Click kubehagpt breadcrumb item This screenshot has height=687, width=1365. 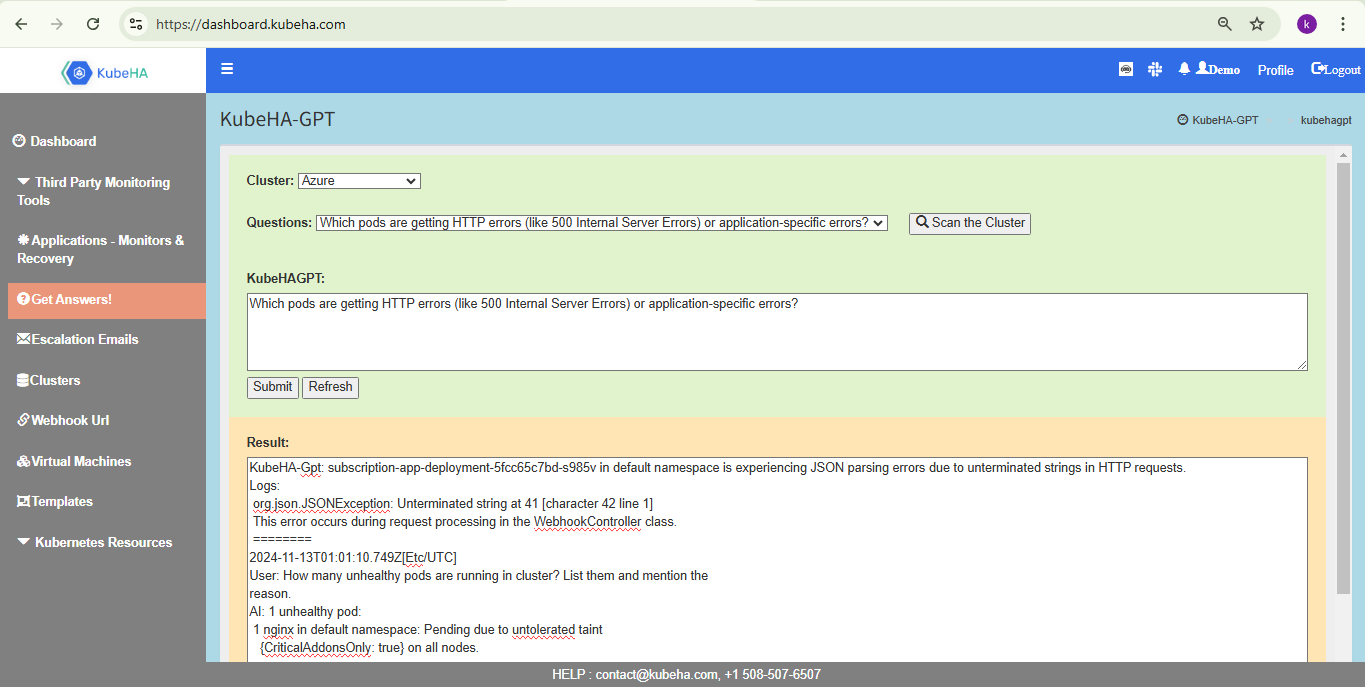[x=1326, y=120]
